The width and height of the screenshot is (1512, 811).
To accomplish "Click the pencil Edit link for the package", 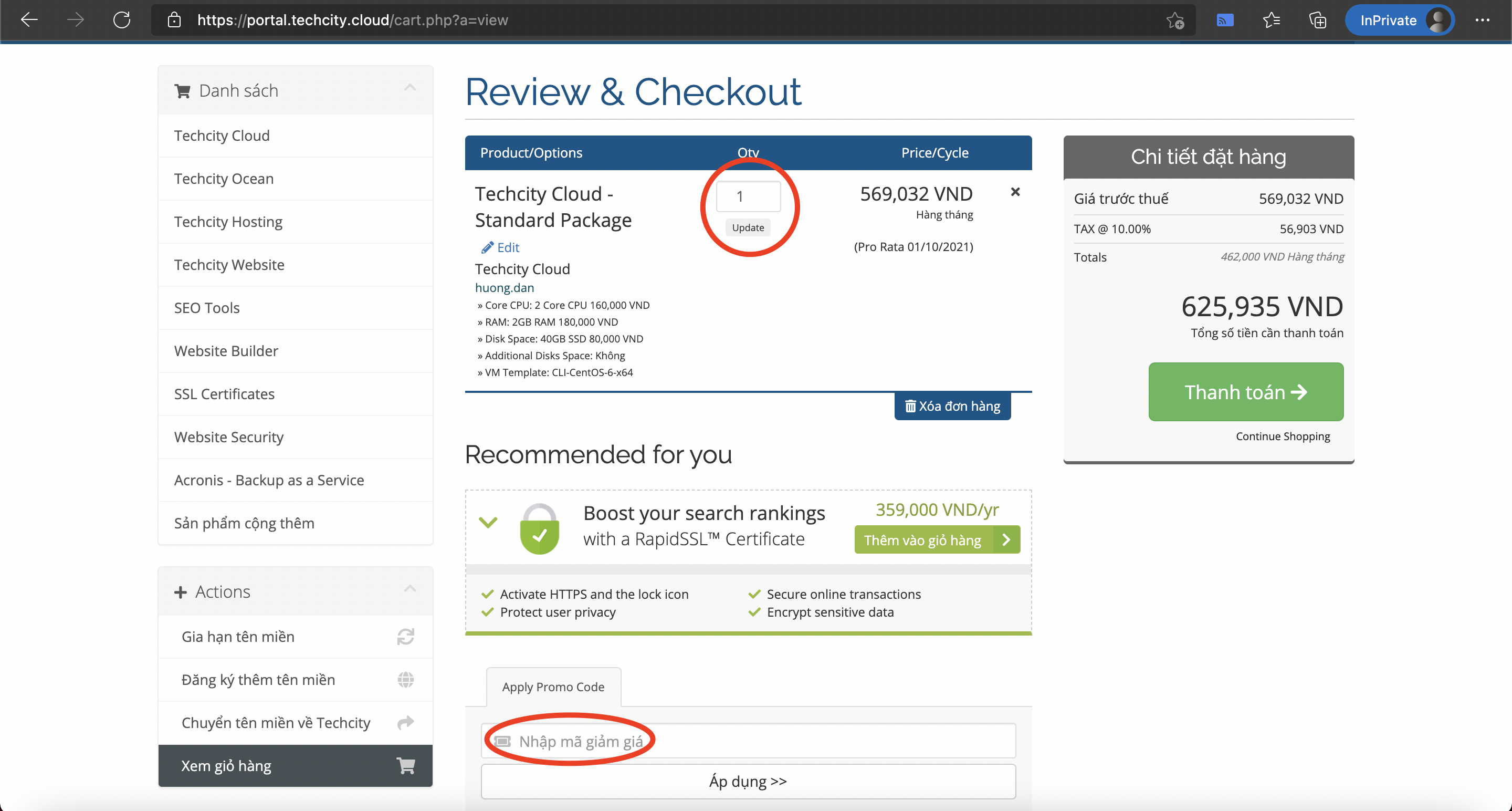I will tap(501, 247).
